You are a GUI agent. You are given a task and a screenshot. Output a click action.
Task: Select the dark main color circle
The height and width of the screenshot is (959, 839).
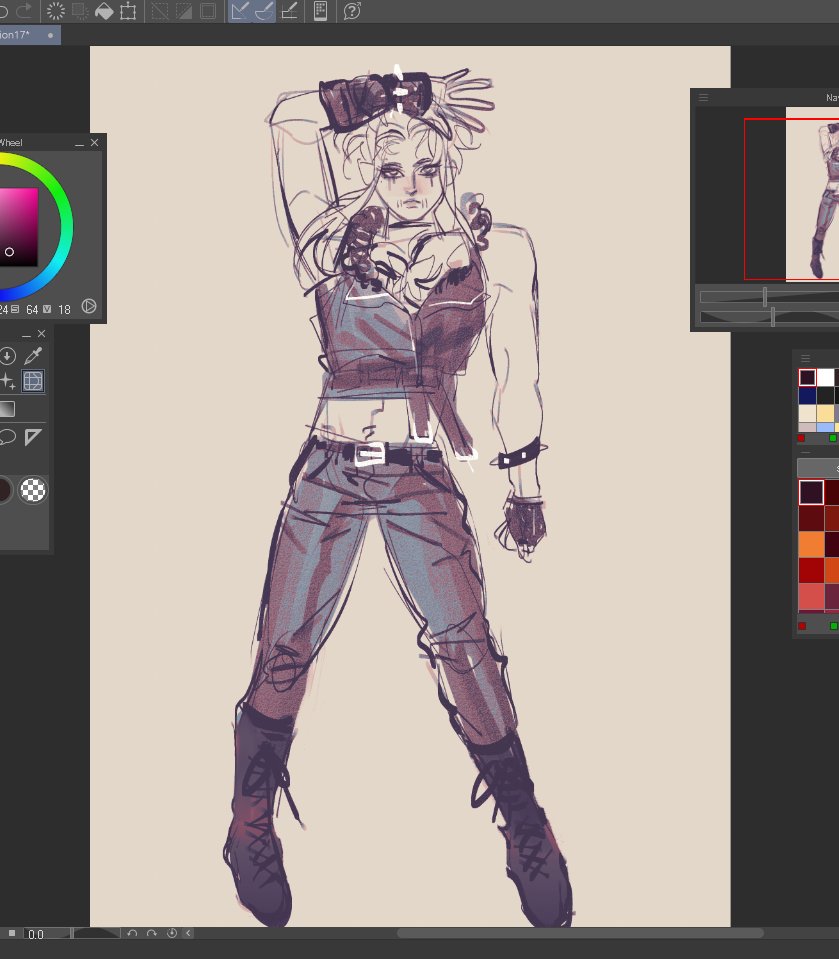click(x=4, y=490)
